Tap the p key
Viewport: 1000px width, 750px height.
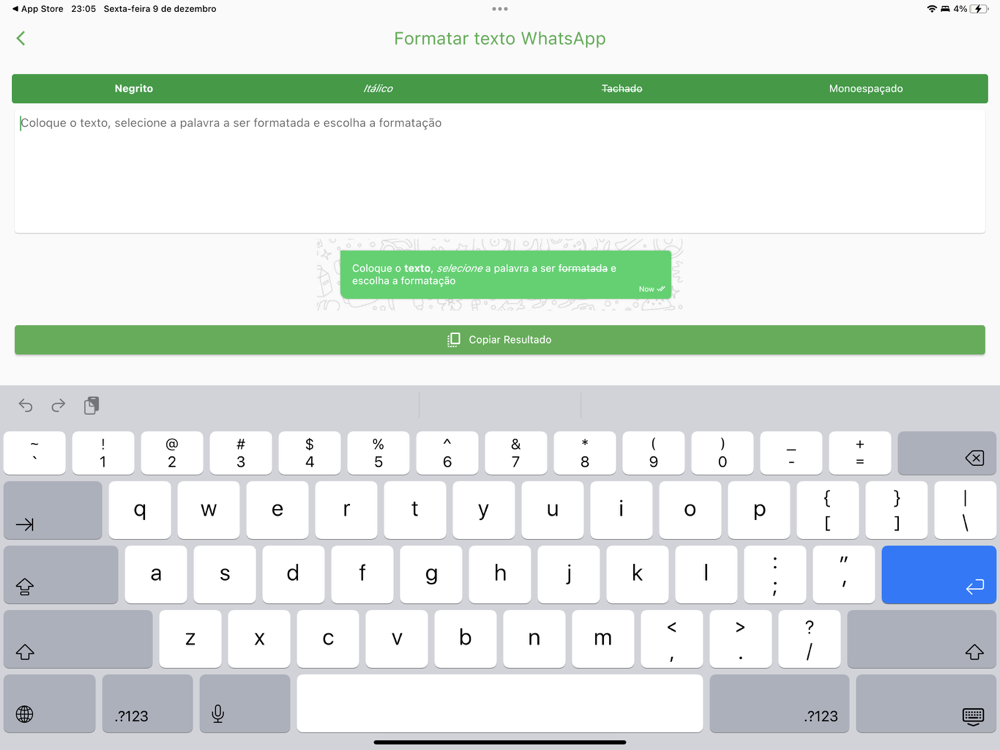click(x=759, y=510)
